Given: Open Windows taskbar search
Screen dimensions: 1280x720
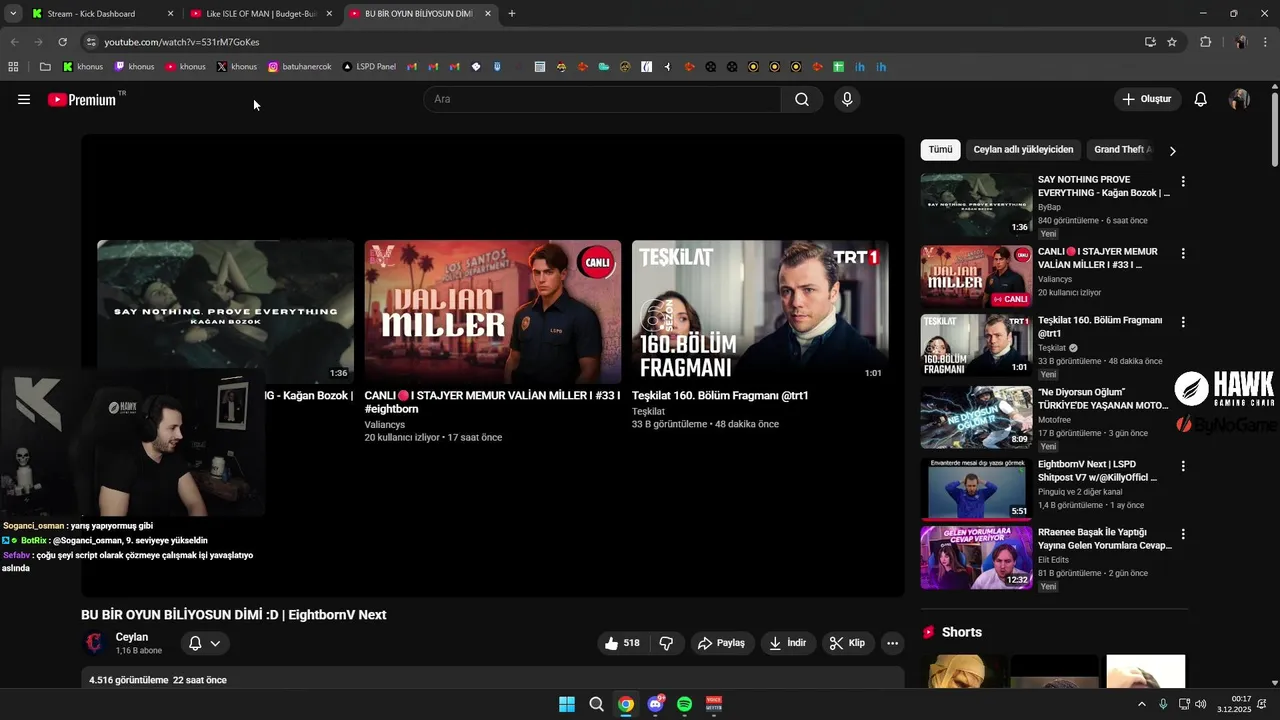Looking at the screenshot, I should click(596, 704).
